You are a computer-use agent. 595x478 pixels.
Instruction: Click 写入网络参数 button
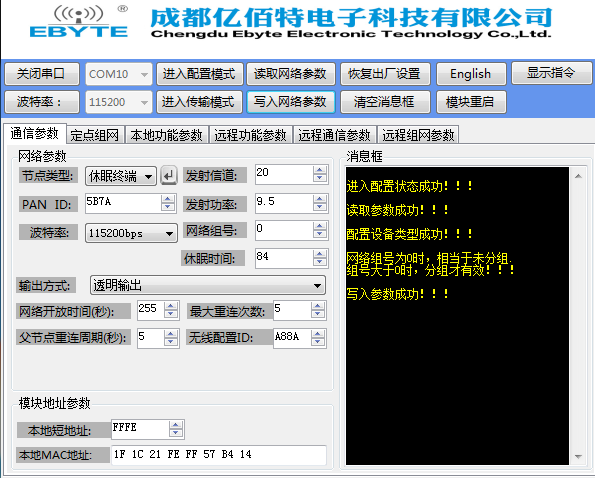pos(291,102)
